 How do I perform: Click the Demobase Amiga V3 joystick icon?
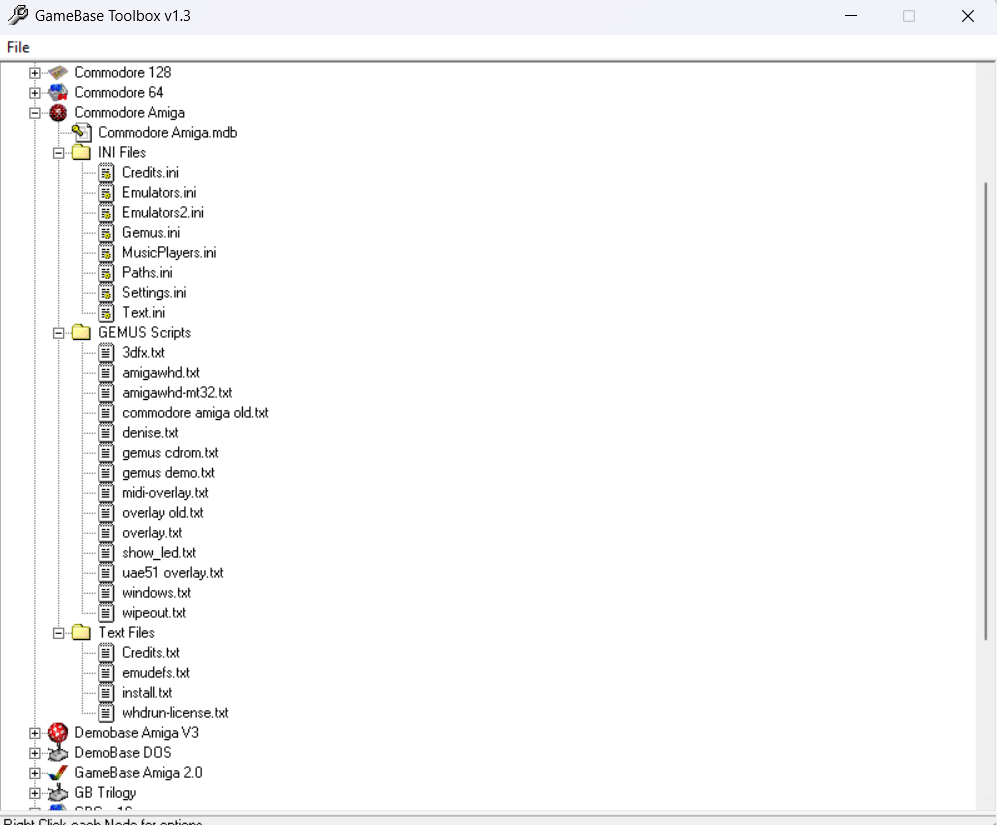click(58, 733)
